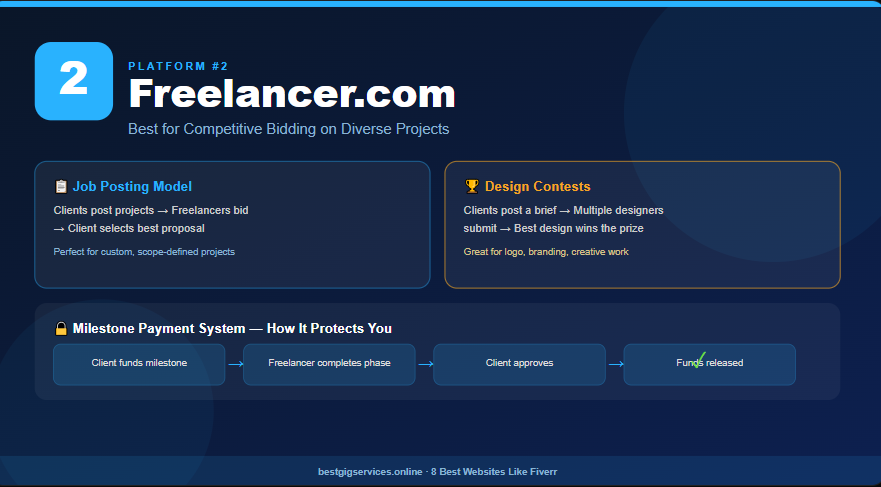Viewport: 881px width, 487px height.
Task: Click the footer text 'bestgigservices.online · 8 Best Websites Like Fiverr'
Action: click(438, 472)
